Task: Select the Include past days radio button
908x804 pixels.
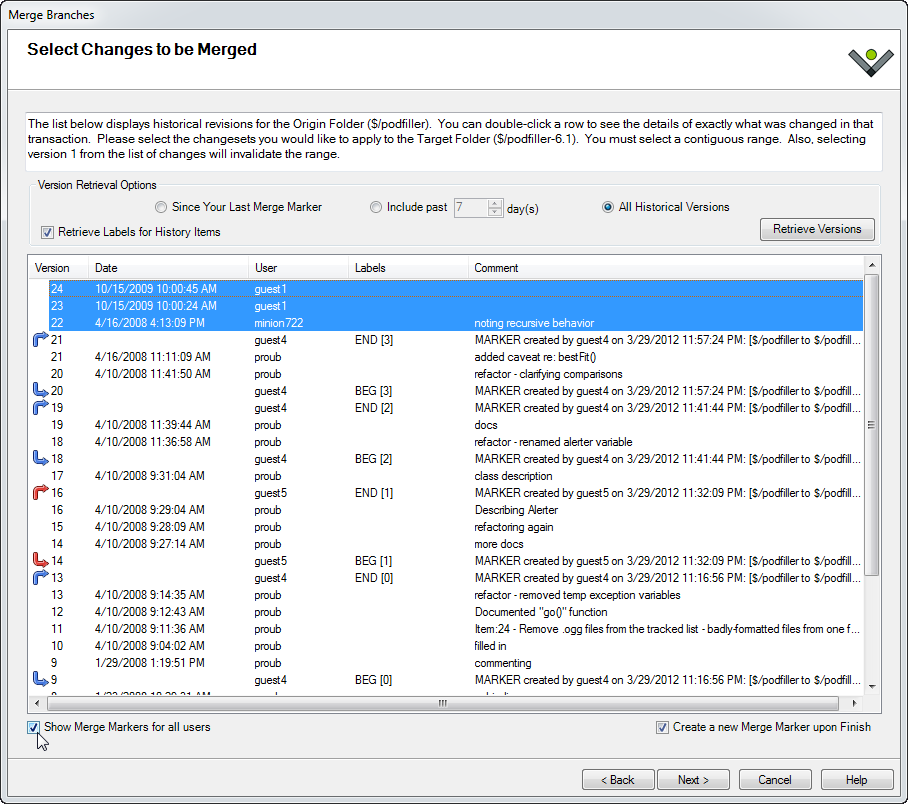Action: 376,208
